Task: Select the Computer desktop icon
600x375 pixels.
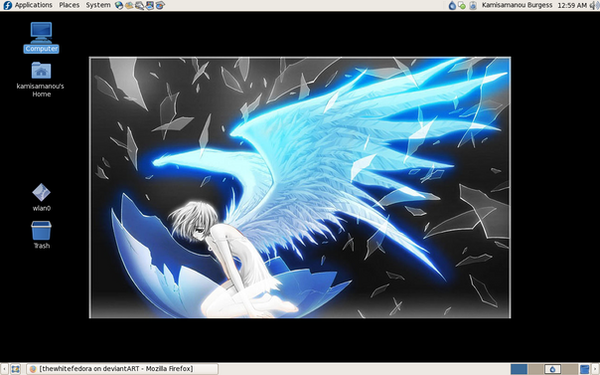Action: click(41, 38)
